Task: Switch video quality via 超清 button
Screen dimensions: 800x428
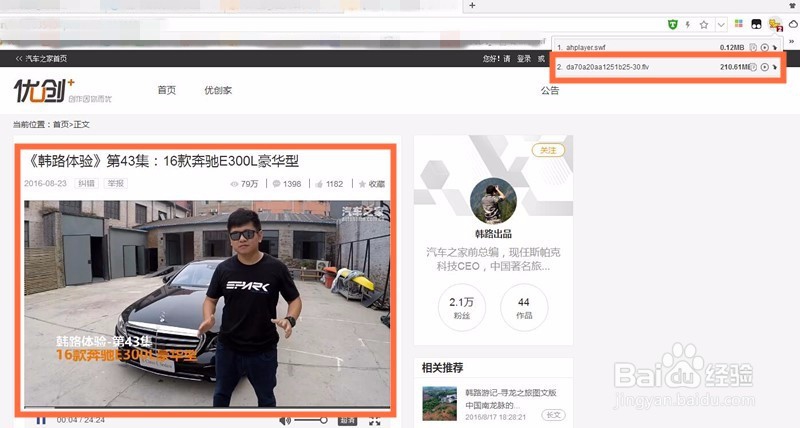Action: 347,421
